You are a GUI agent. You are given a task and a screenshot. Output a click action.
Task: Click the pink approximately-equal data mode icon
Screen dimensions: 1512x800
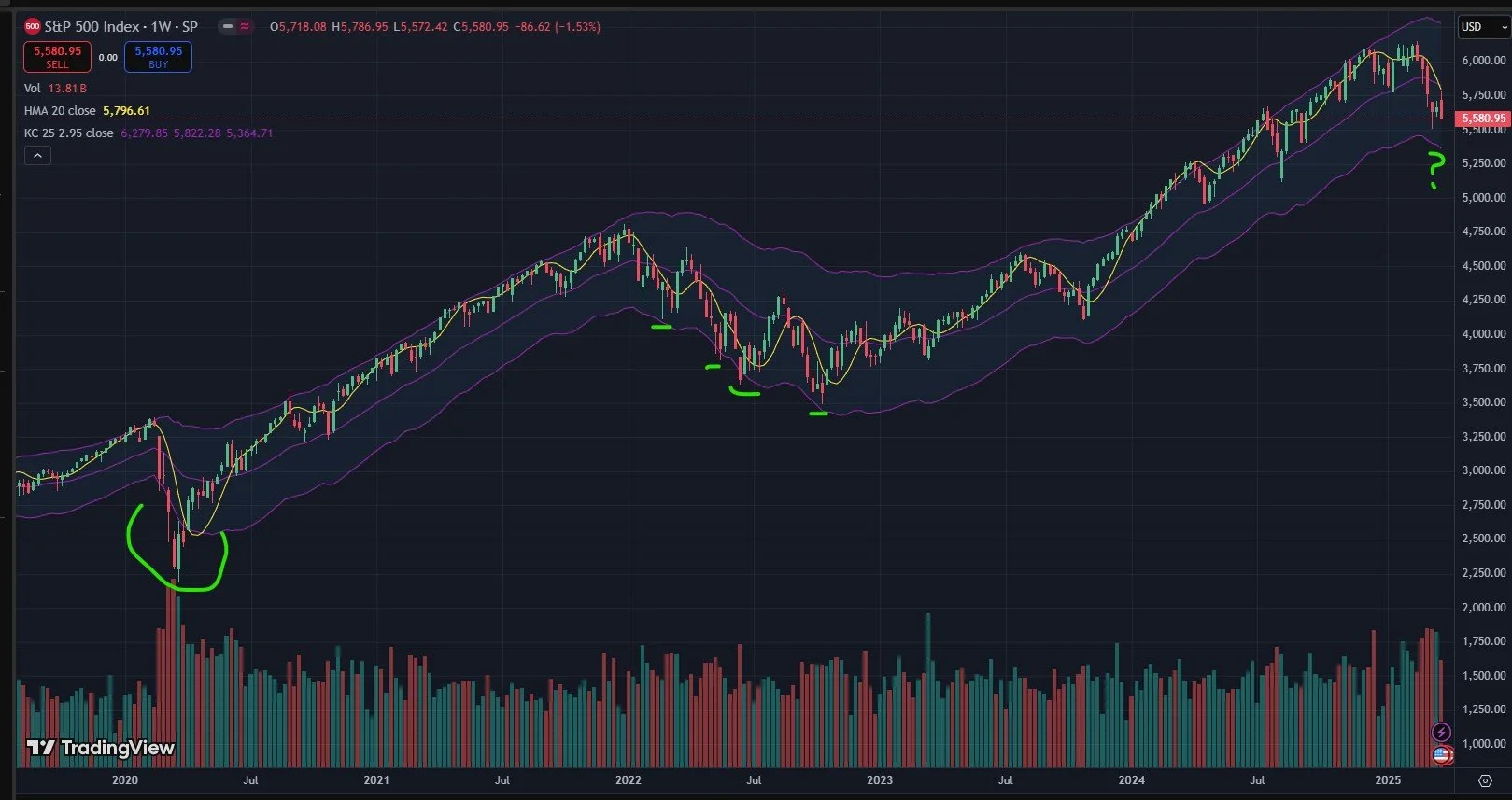tap(245, 26)
